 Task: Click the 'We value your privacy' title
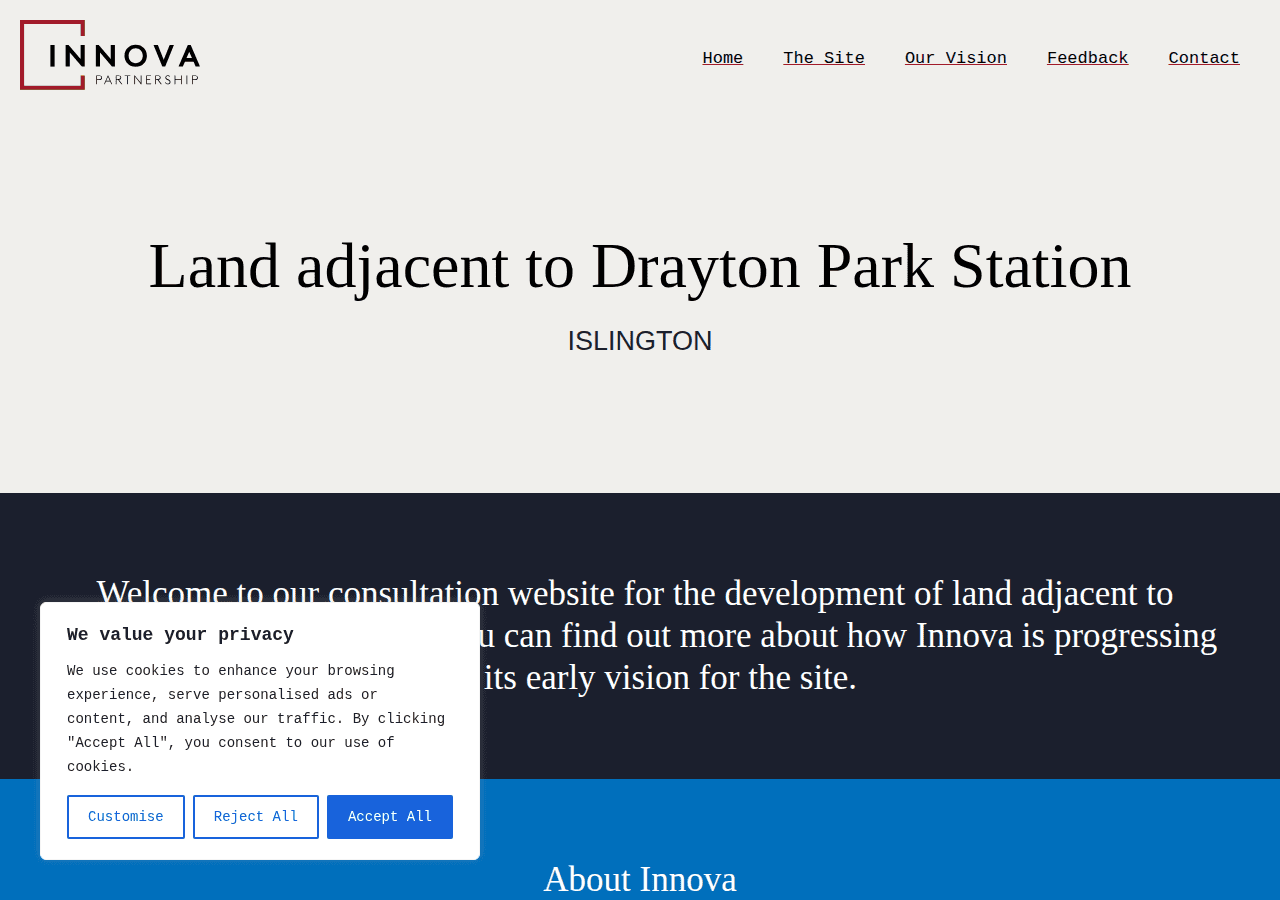(180, 635)
